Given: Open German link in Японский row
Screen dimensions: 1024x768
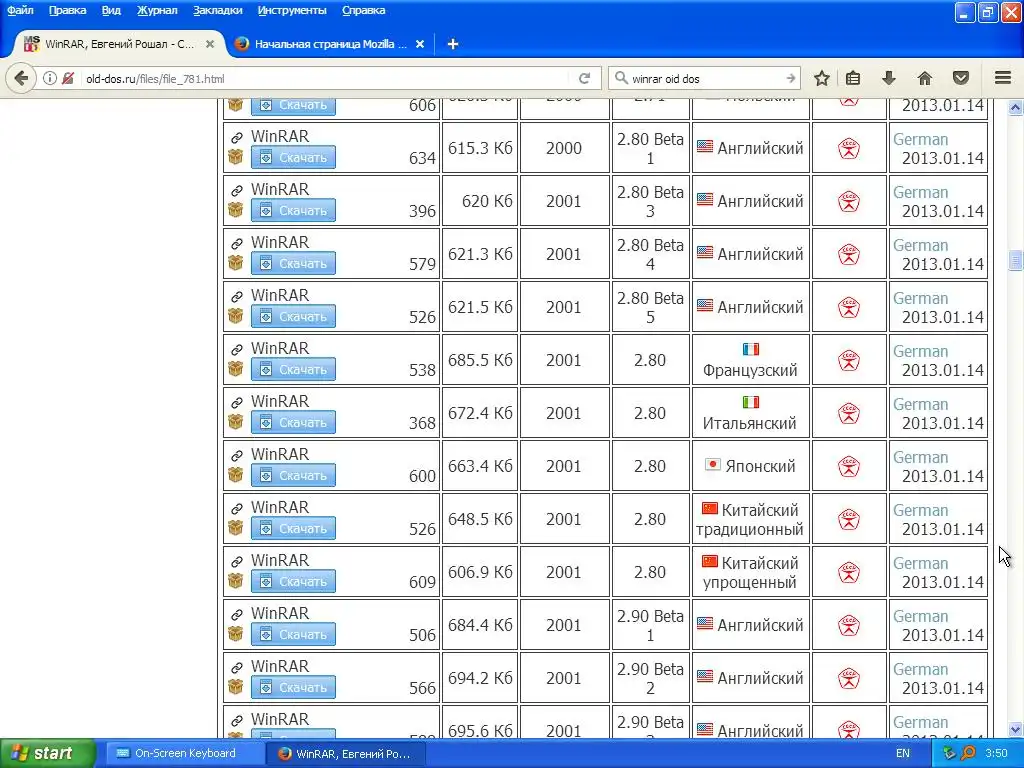Looking at the screenshot, I should (920, 457).
